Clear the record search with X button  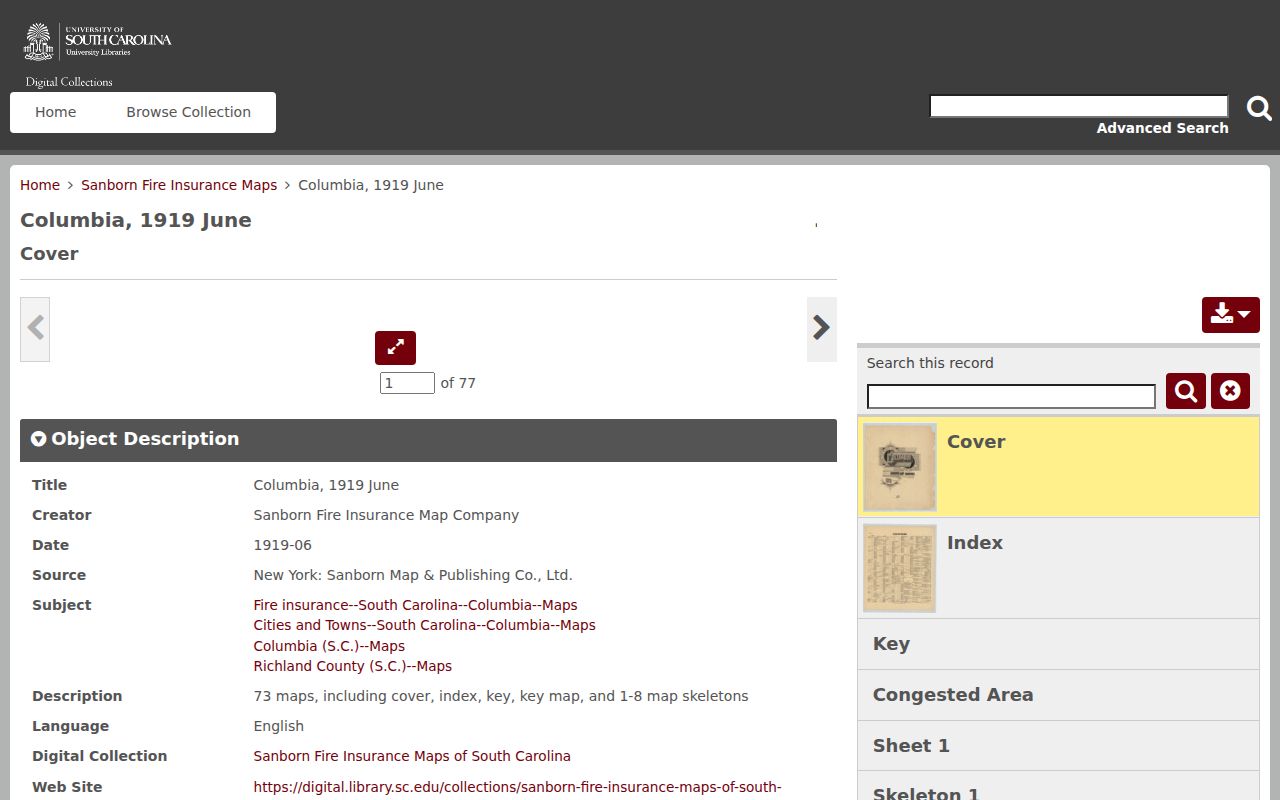pos(1230,391)
